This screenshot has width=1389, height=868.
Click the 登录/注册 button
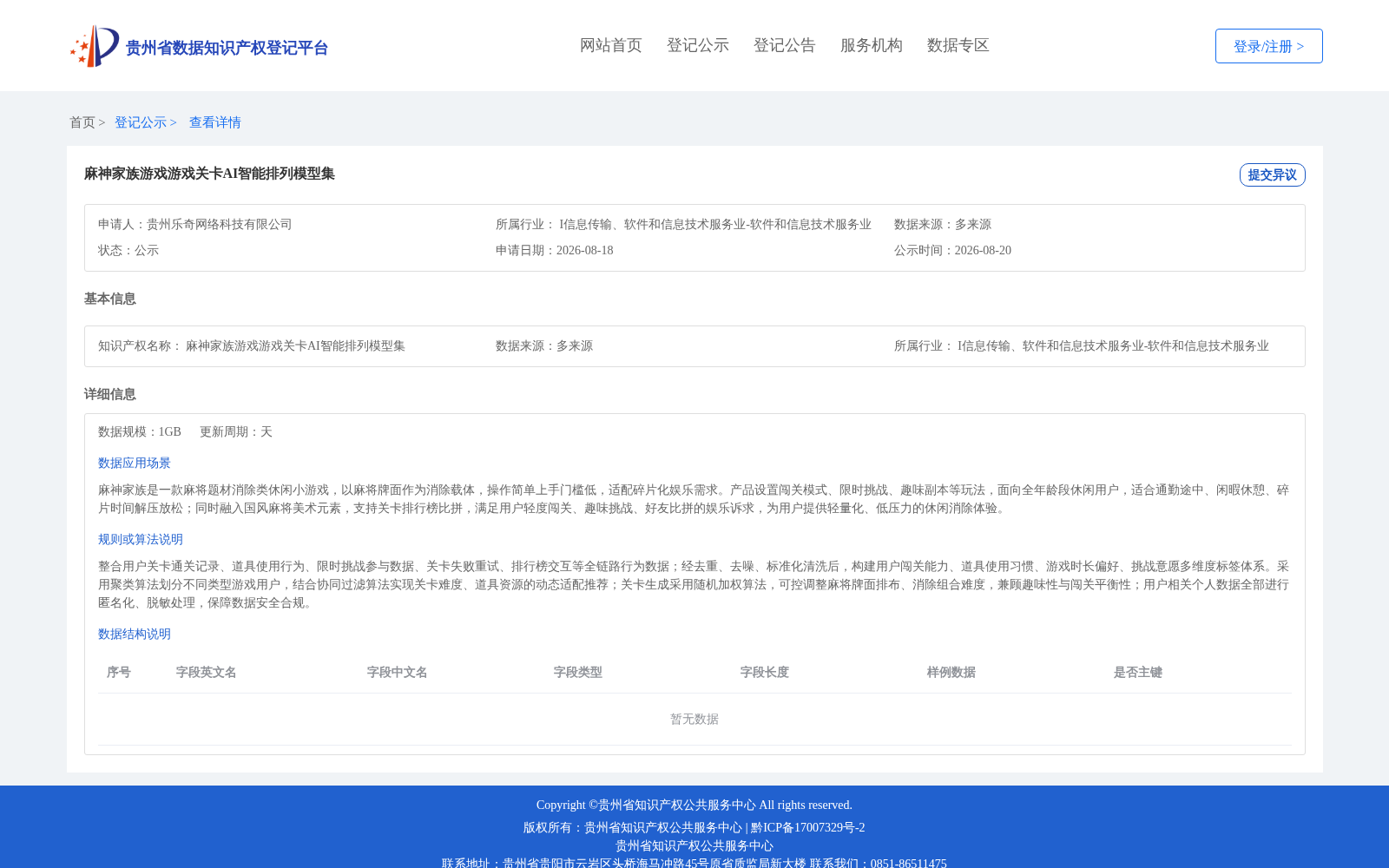click(x=1269, y=46)
